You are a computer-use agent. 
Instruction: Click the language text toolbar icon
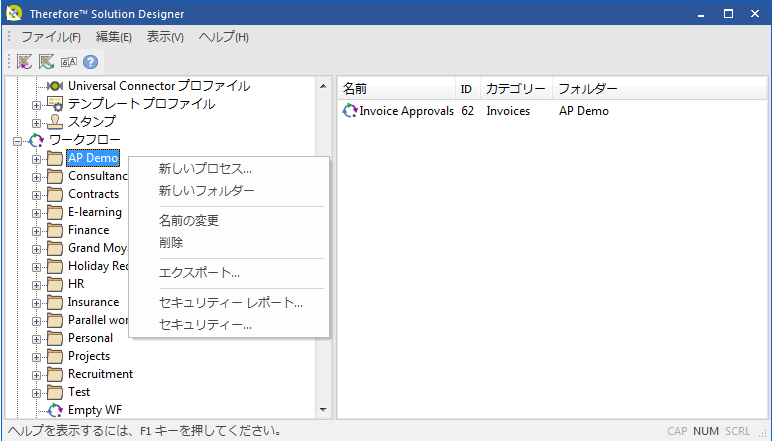pyautogui.click(x=69, y=62)
